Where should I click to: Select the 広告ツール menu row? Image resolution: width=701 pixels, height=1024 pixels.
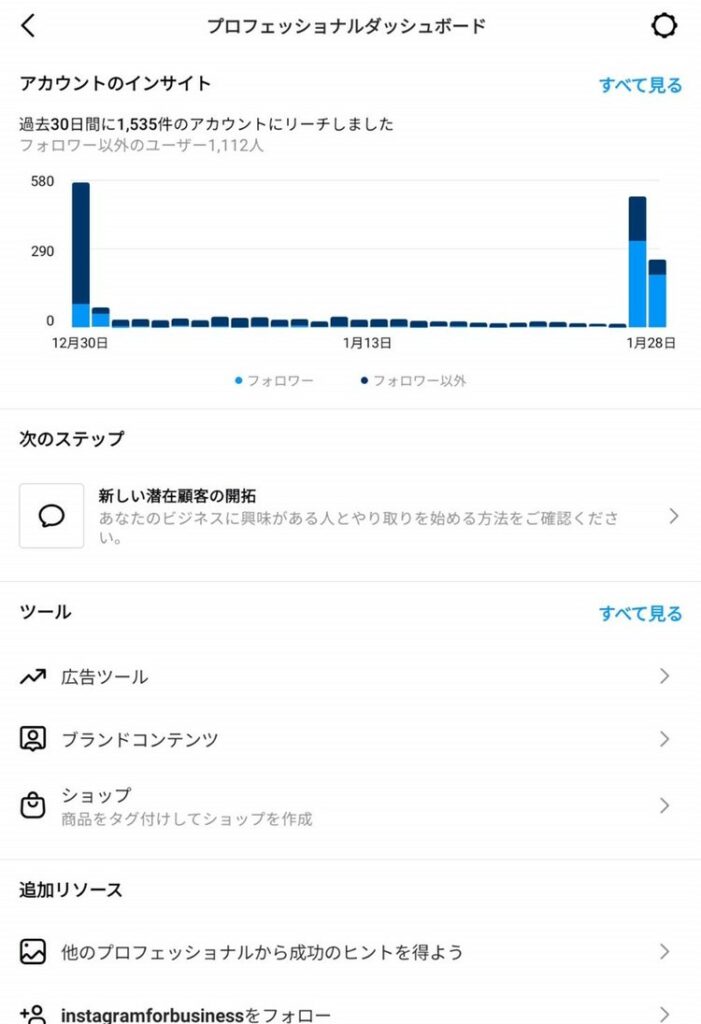point(106,676)
